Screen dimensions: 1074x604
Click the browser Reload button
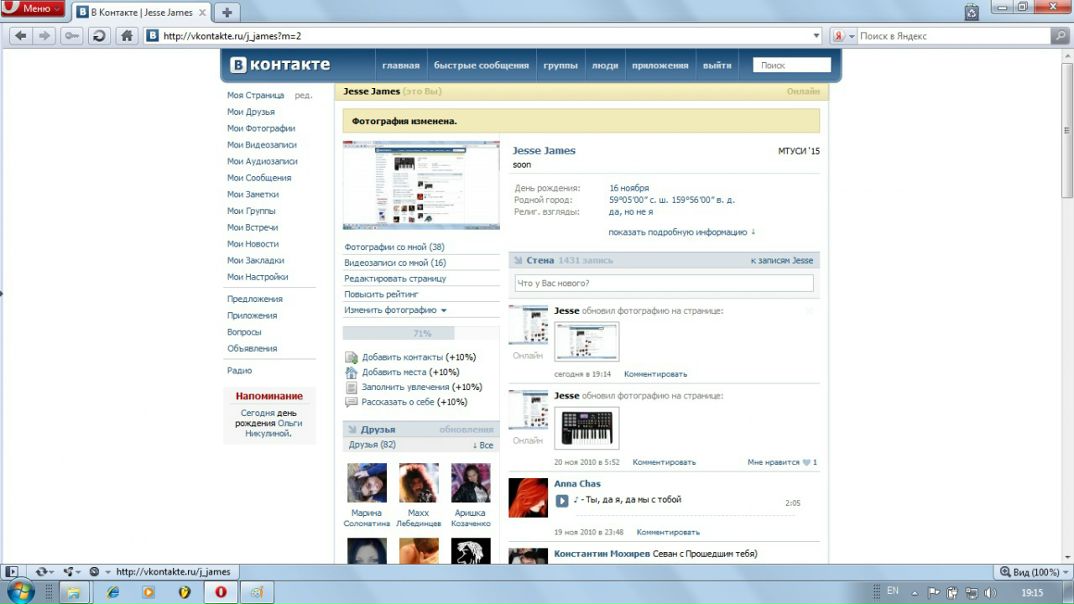99,36
